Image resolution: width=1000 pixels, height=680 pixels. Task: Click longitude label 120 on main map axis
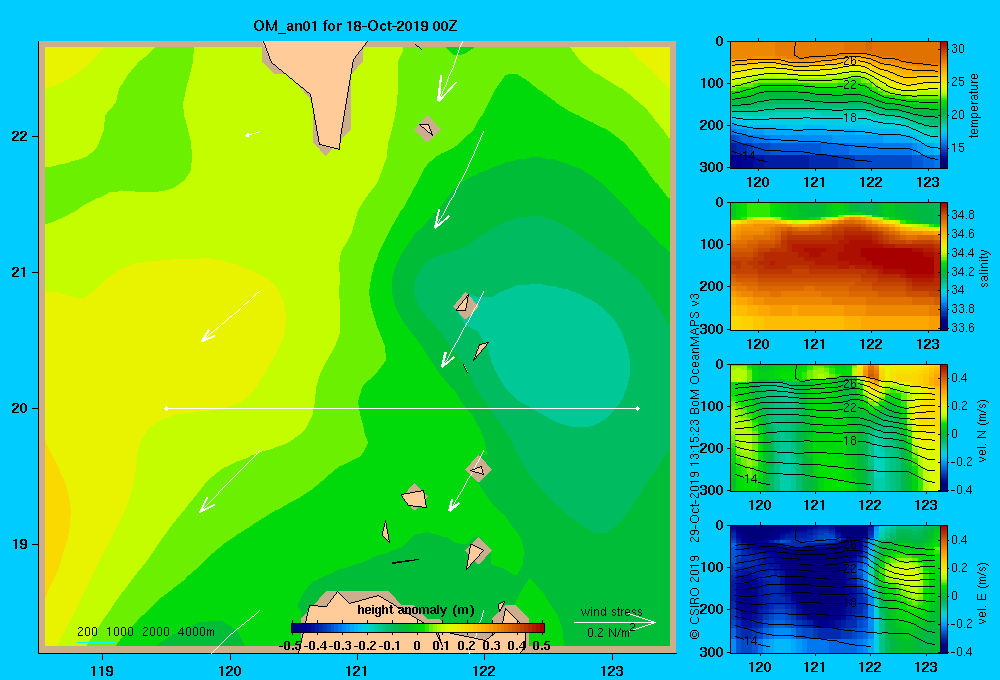(x=230, y=670)
